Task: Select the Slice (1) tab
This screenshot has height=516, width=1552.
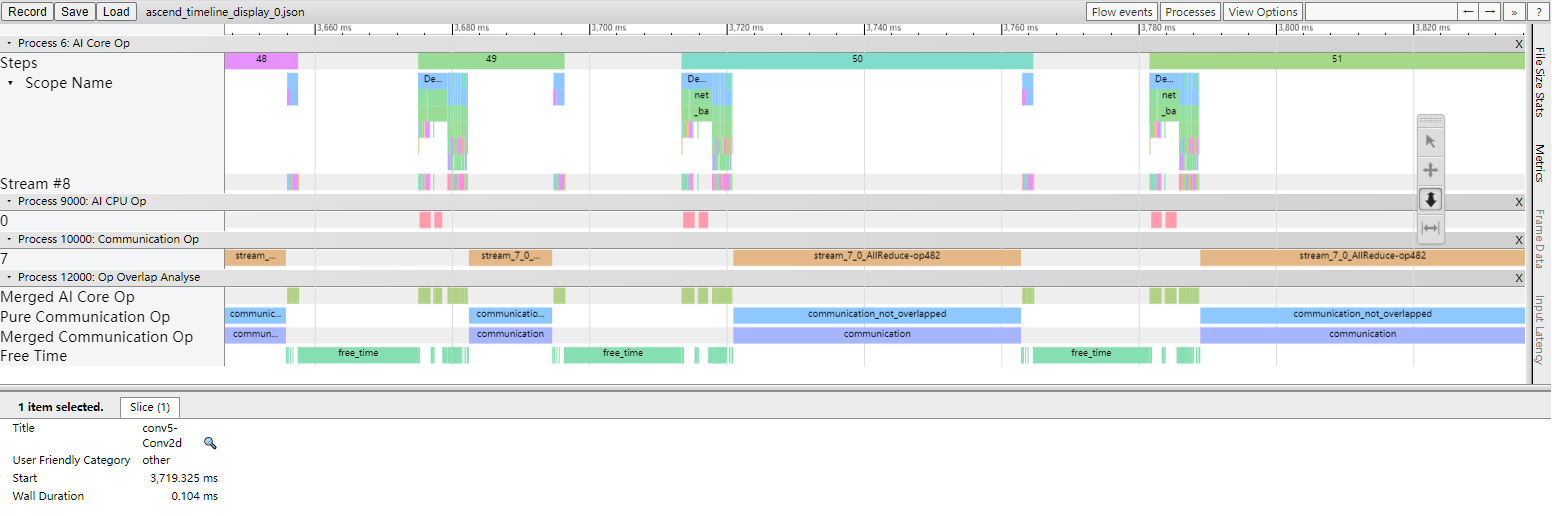Action: pos(150,407)
